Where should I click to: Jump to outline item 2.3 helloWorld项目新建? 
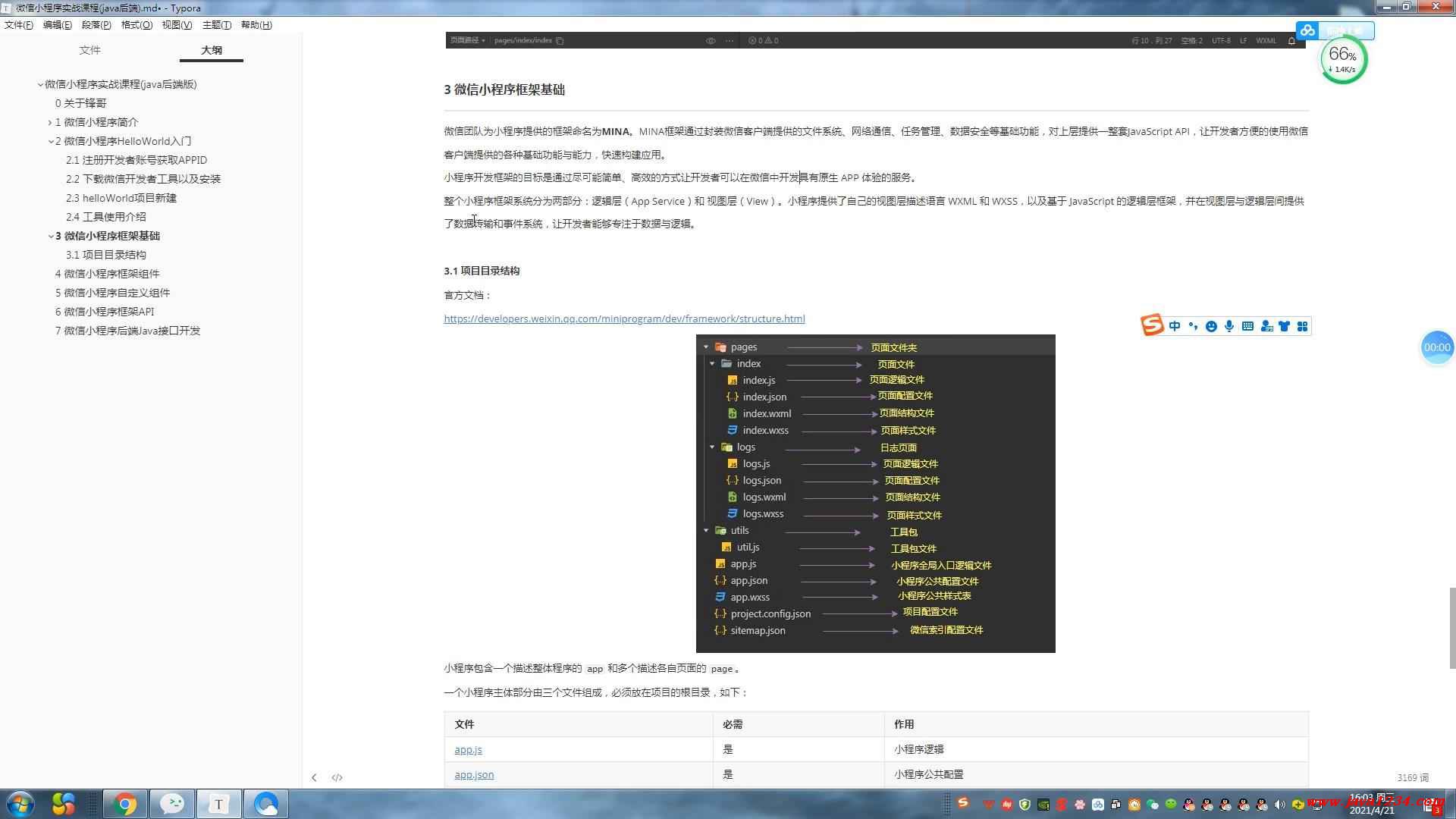(121, 198)
